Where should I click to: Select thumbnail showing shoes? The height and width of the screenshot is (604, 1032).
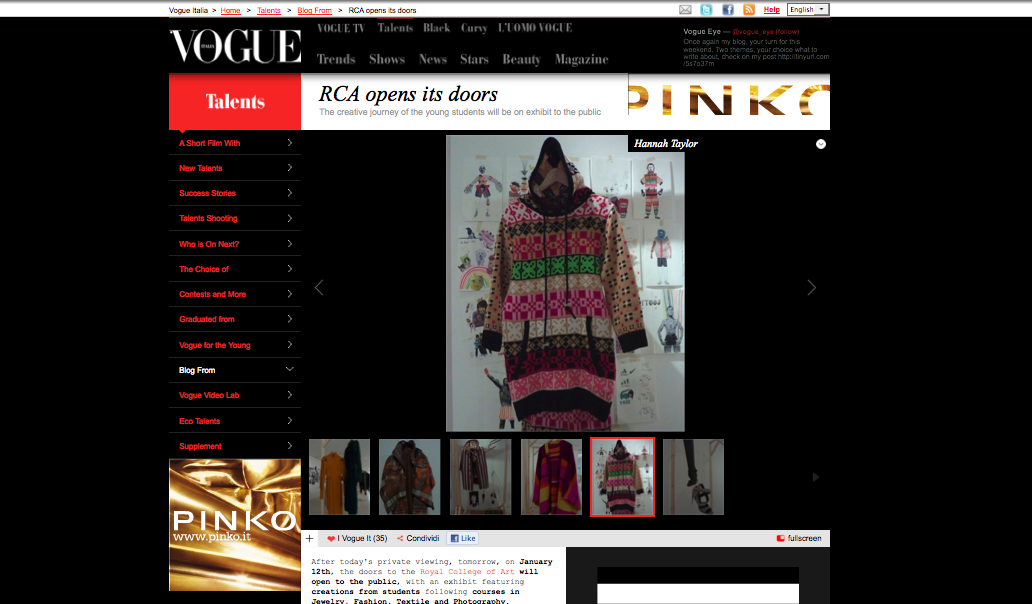click(693, 477)
